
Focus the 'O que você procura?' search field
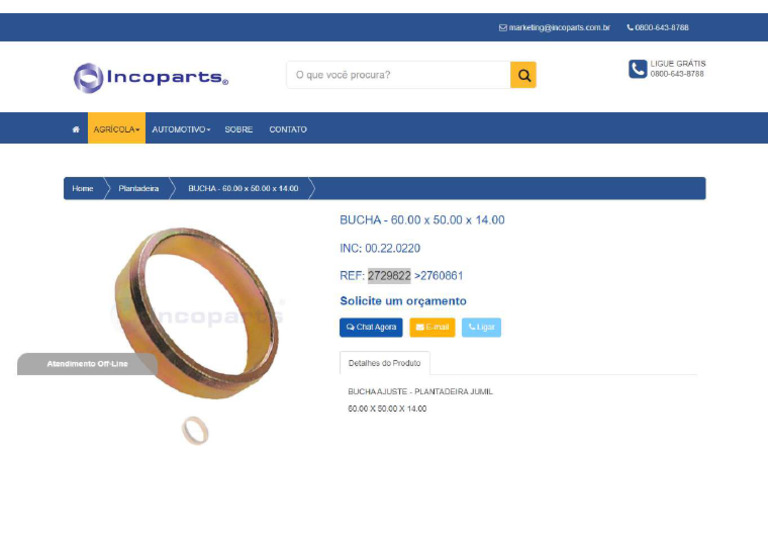(399, 75)
